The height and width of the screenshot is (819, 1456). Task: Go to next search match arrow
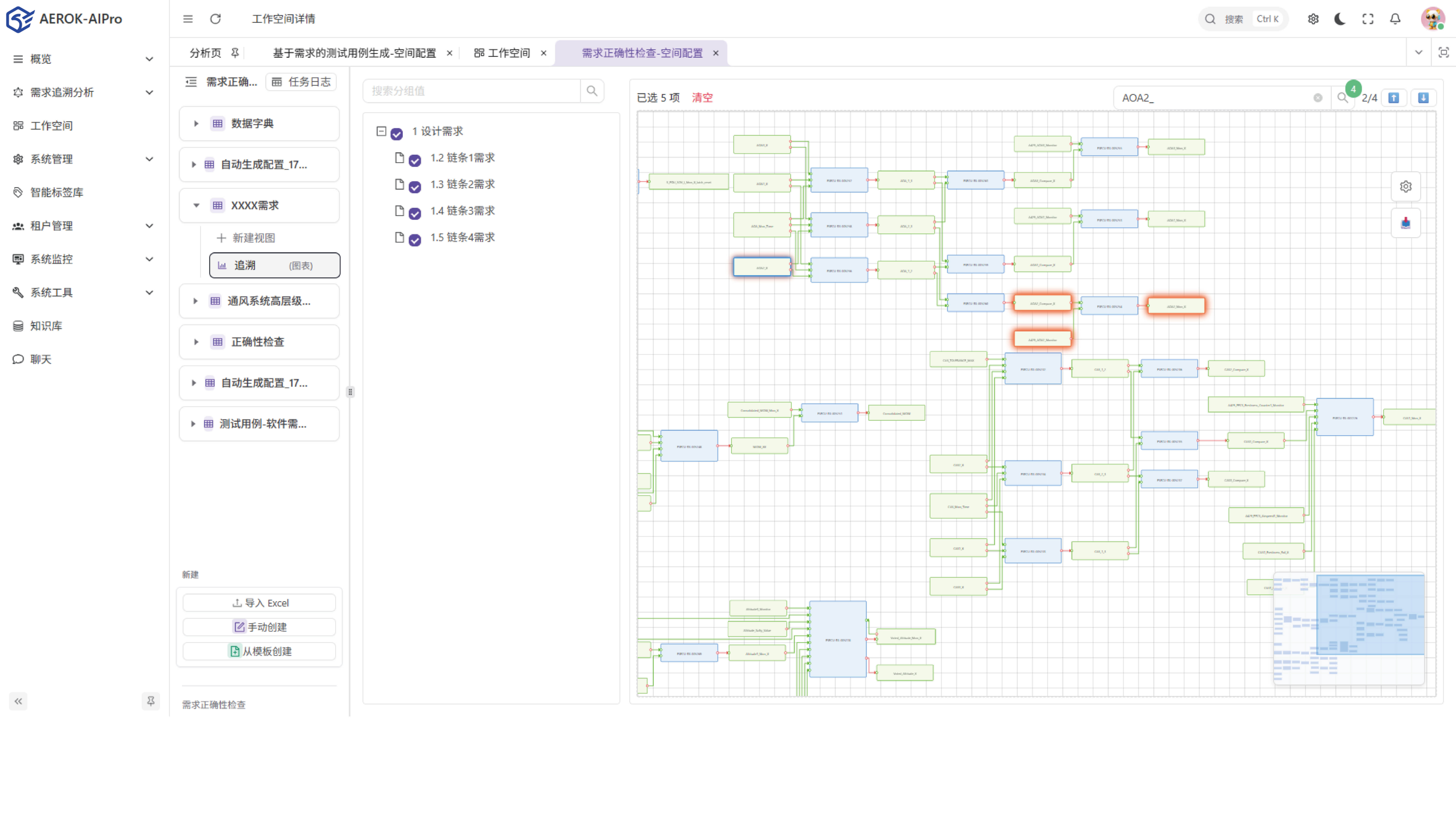[x=1423, y=98]
